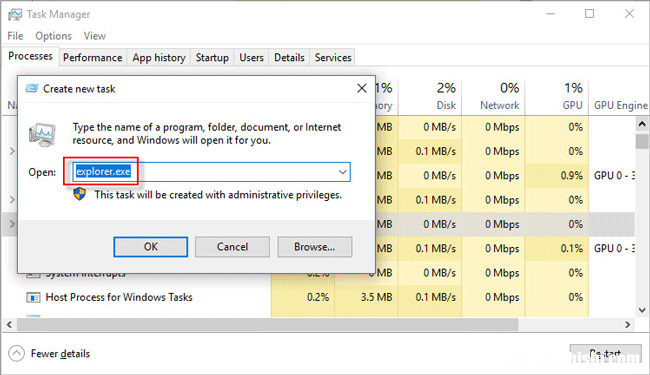Click vertical scrollbar down arrow
This screenshot has height=375, width=650.
642,310
